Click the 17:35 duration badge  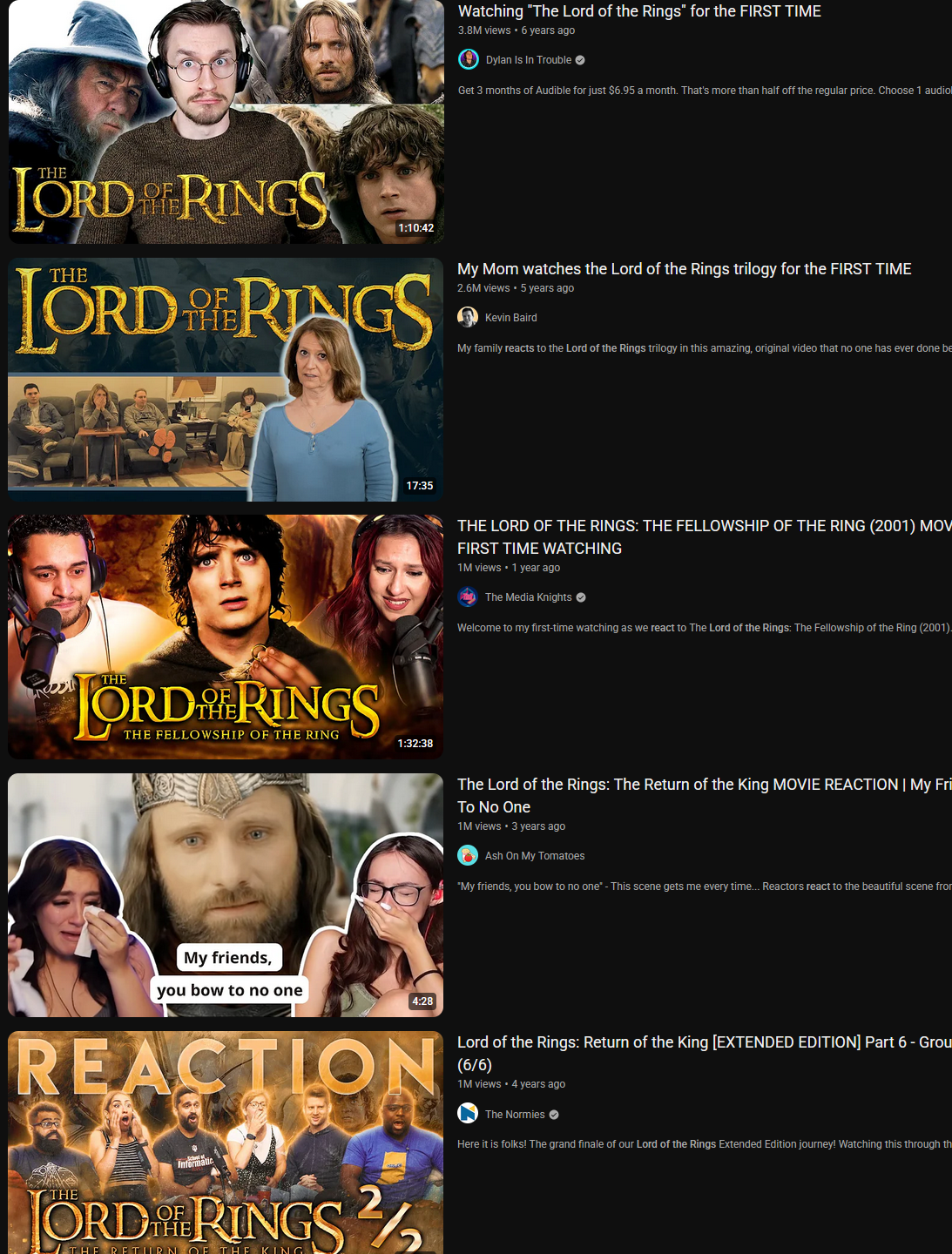tap(420, 486)
